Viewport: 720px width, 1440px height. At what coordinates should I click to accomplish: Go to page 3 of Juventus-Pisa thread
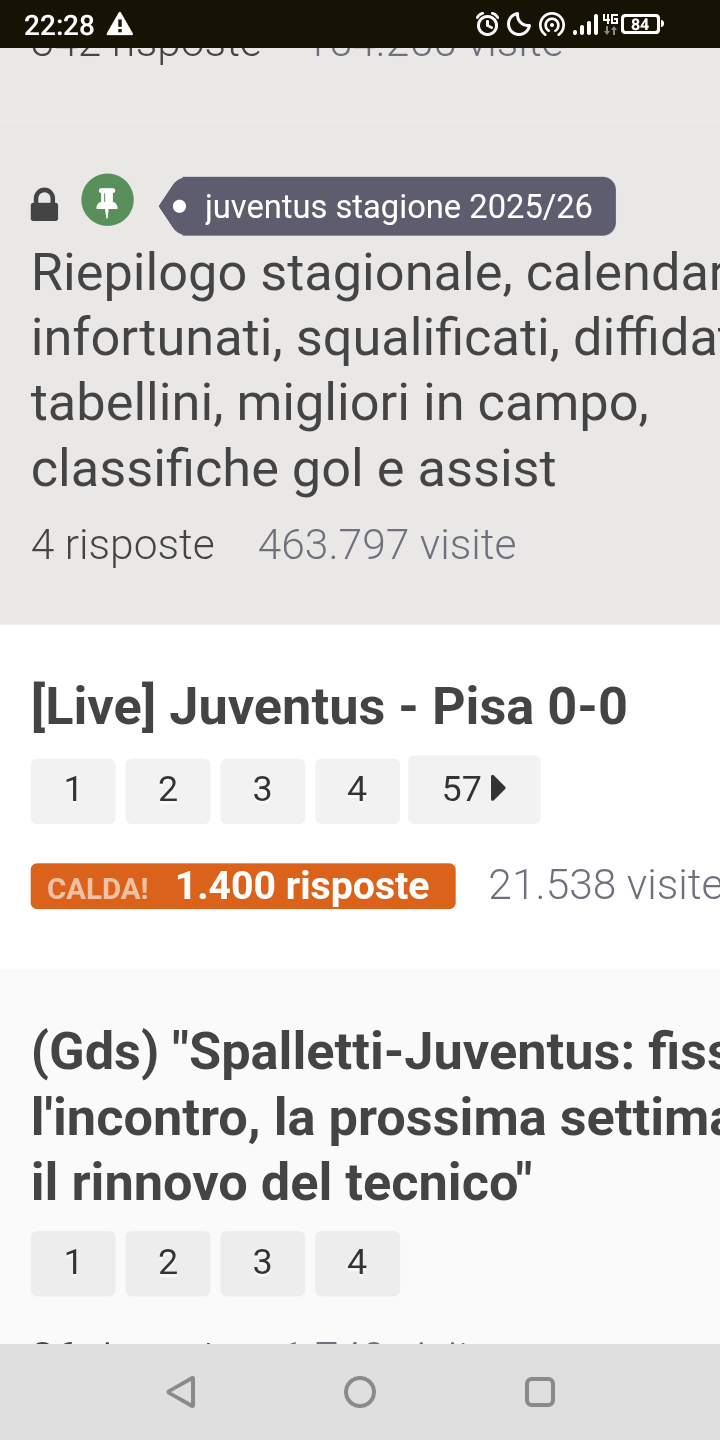(262, 790)
